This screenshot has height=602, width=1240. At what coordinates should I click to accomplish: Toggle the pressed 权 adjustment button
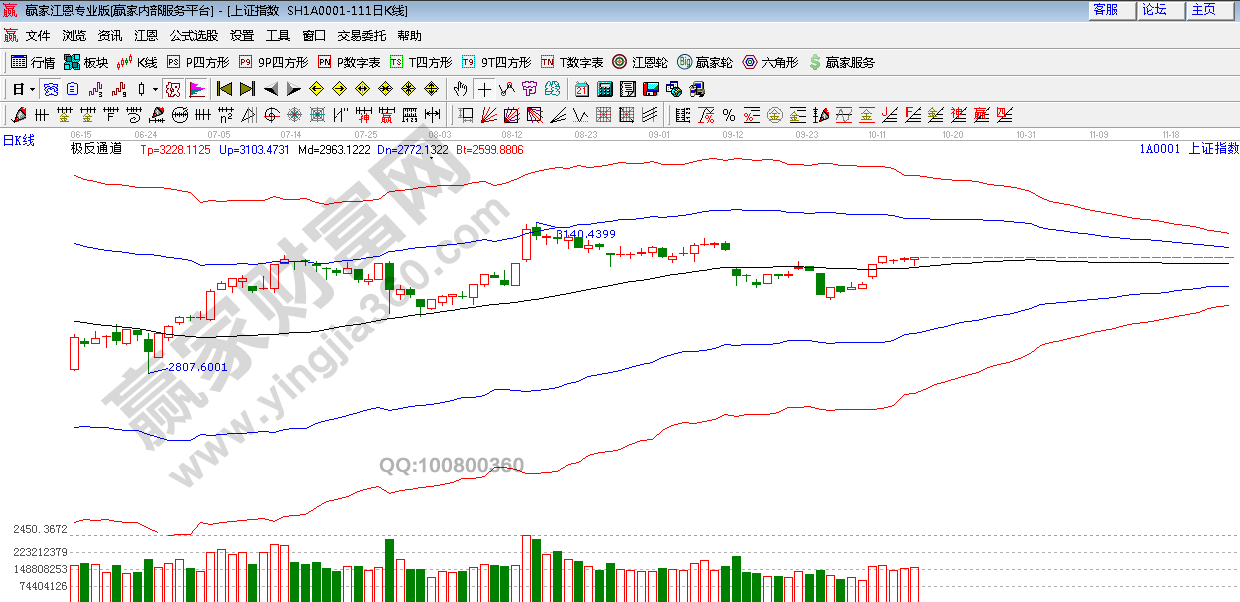pos(173,89)
